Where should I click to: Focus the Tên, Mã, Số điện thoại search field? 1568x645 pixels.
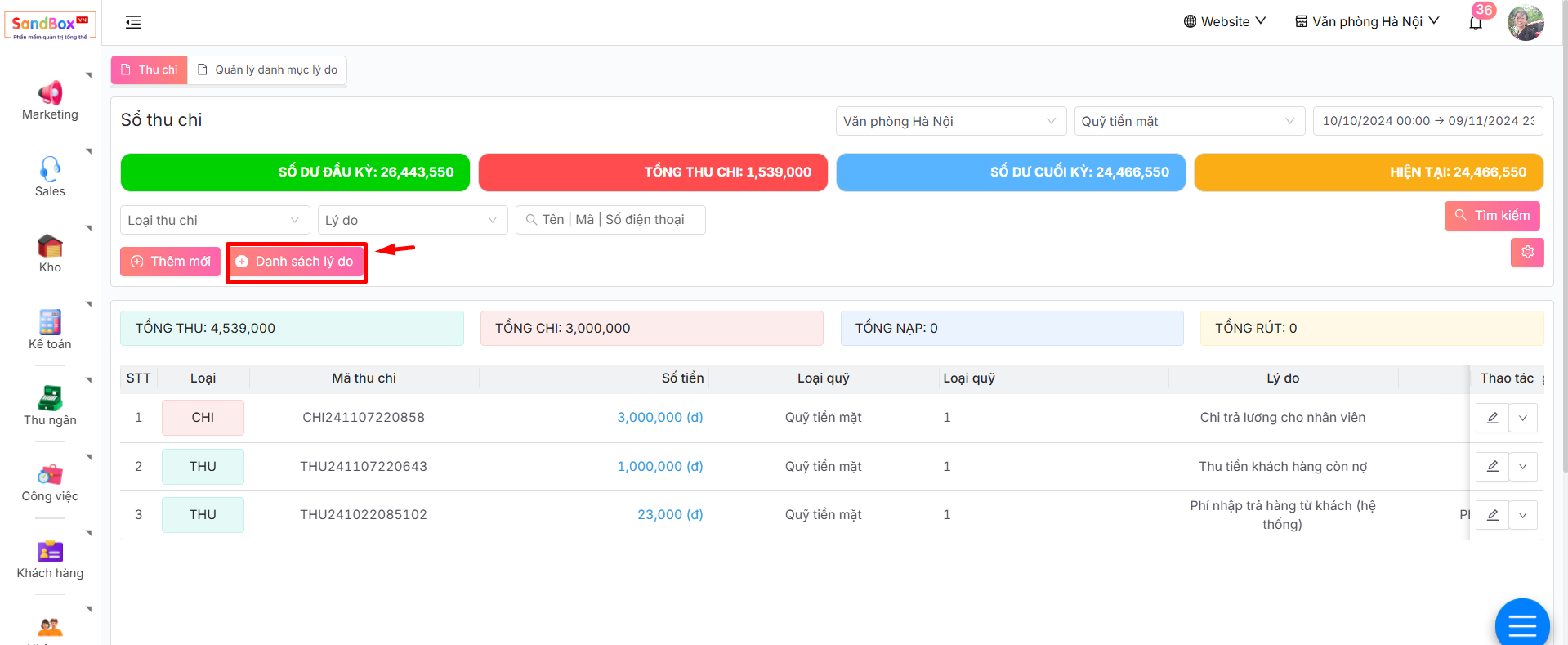[x=611, y=220]
